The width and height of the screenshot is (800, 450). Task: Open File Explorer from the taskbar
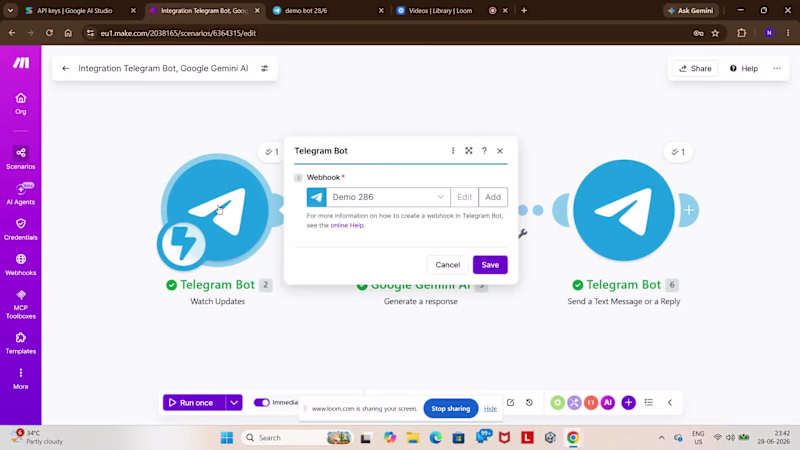pos(413,438)
